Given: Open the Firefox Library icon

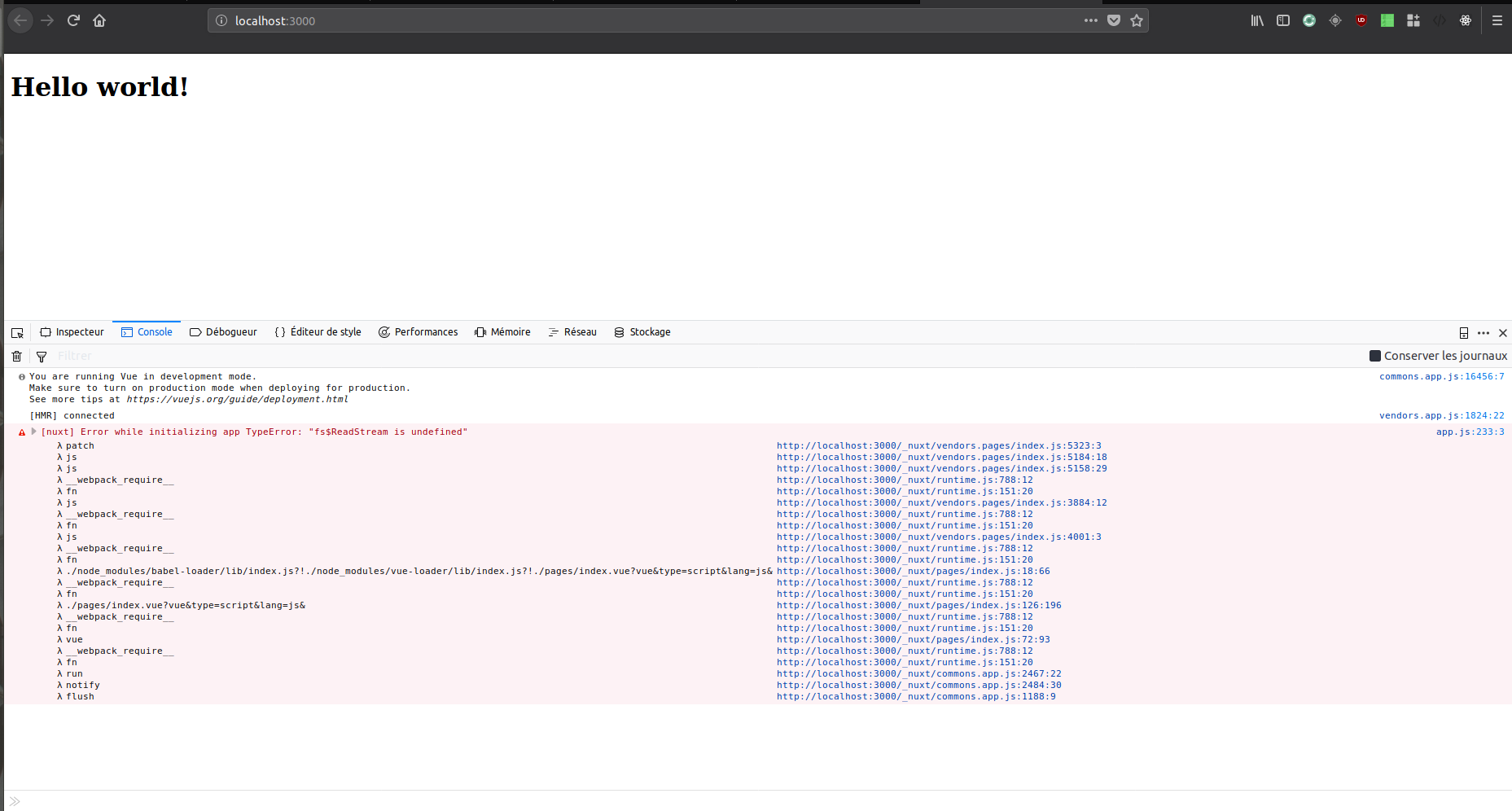Looking at the screenshot, I should click(x=1256, y=20).
